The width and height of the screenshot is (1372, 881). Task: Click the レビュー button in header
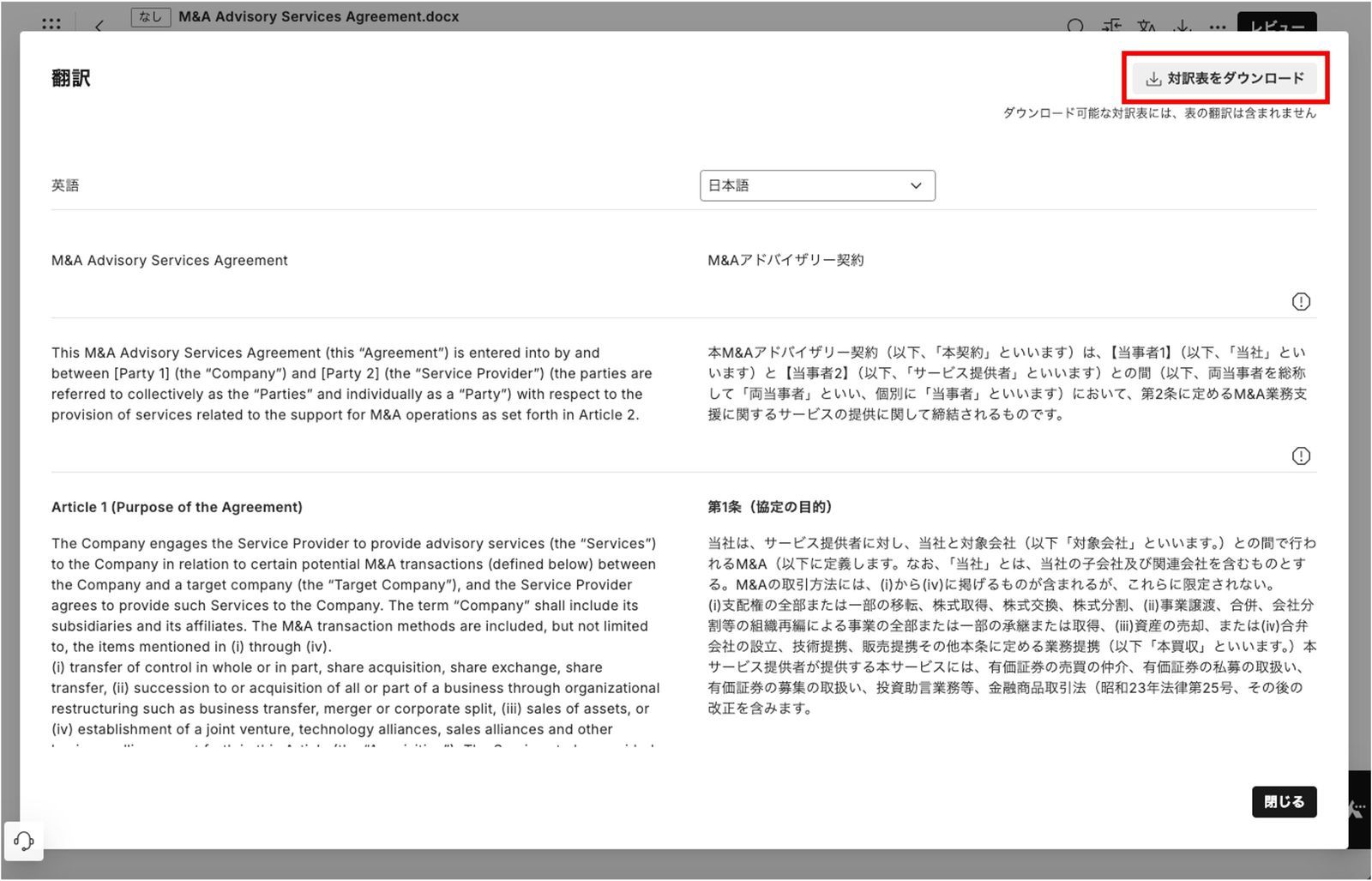[x=1276, y=24]
